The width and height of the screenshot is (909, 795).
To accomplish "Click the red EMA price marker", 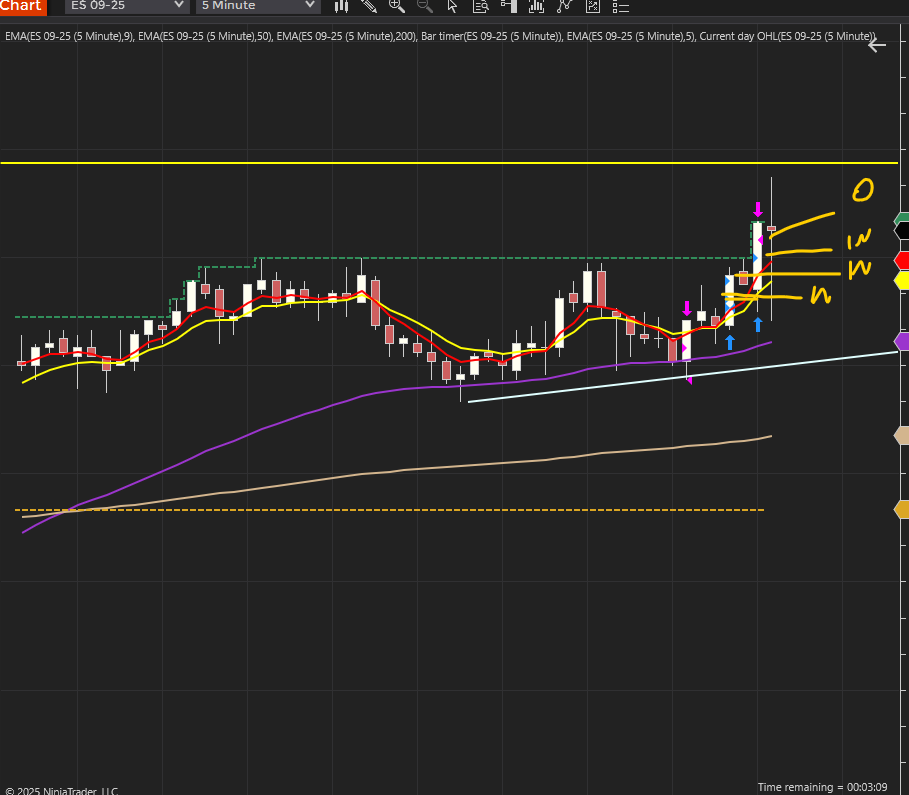I will pos(901,260).
